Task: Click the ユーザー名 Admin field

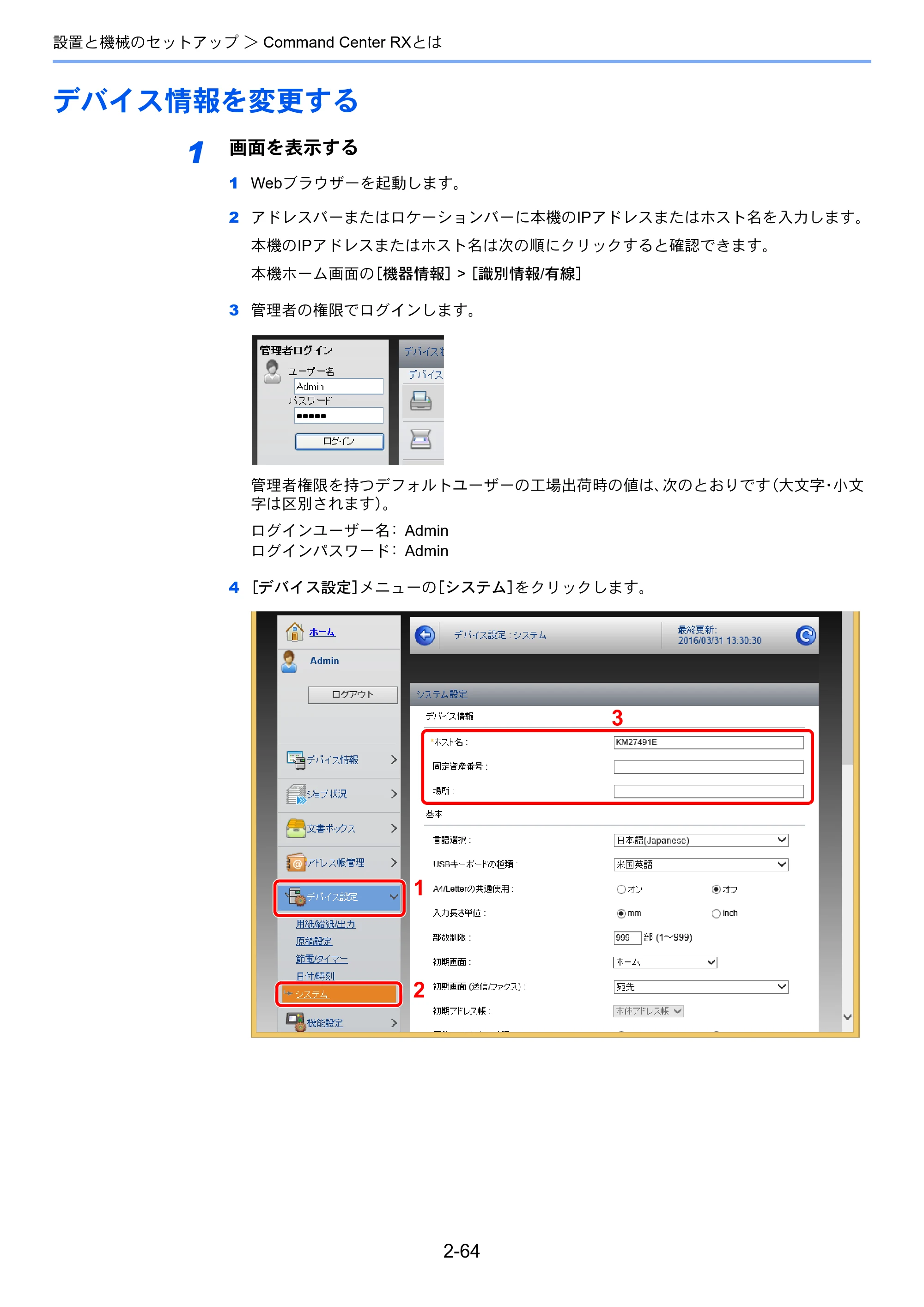Action: [x=339, y=386]
